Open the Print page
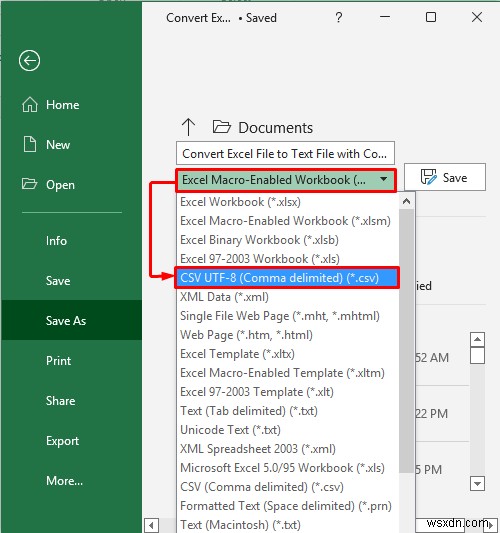Viewport: 500px width, 533px height. click(71, 361)
